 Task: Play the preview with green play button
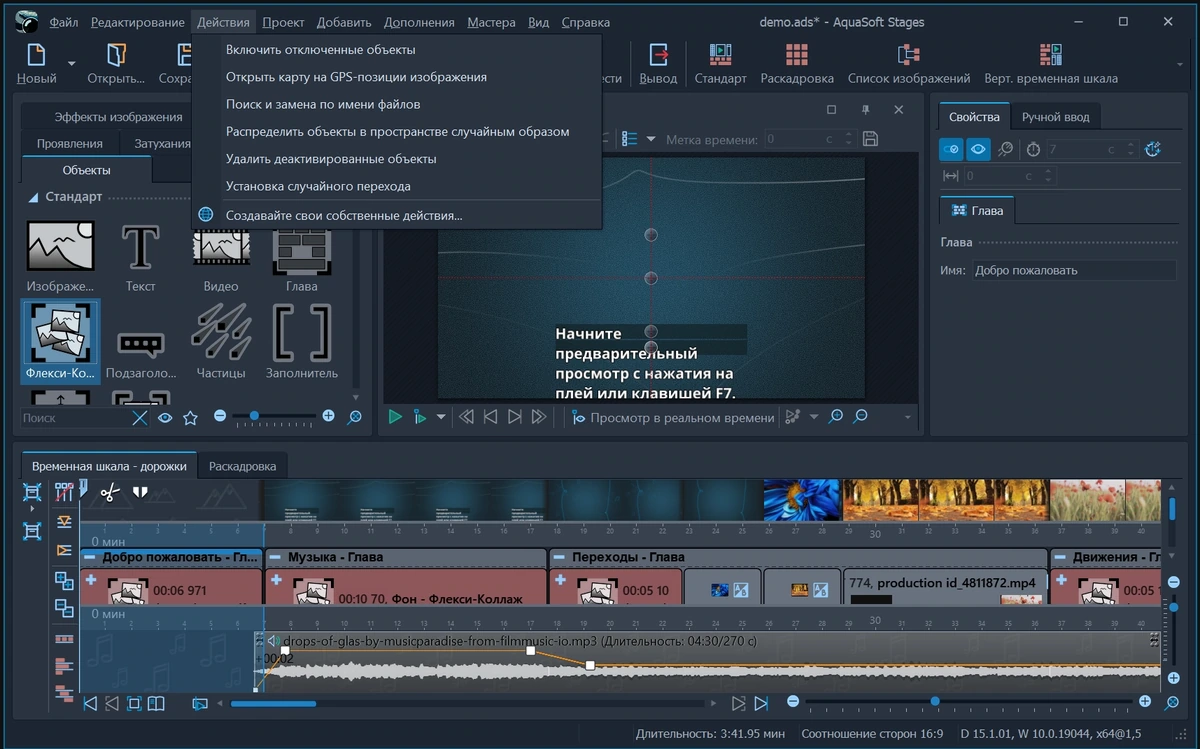pos(395,417)
